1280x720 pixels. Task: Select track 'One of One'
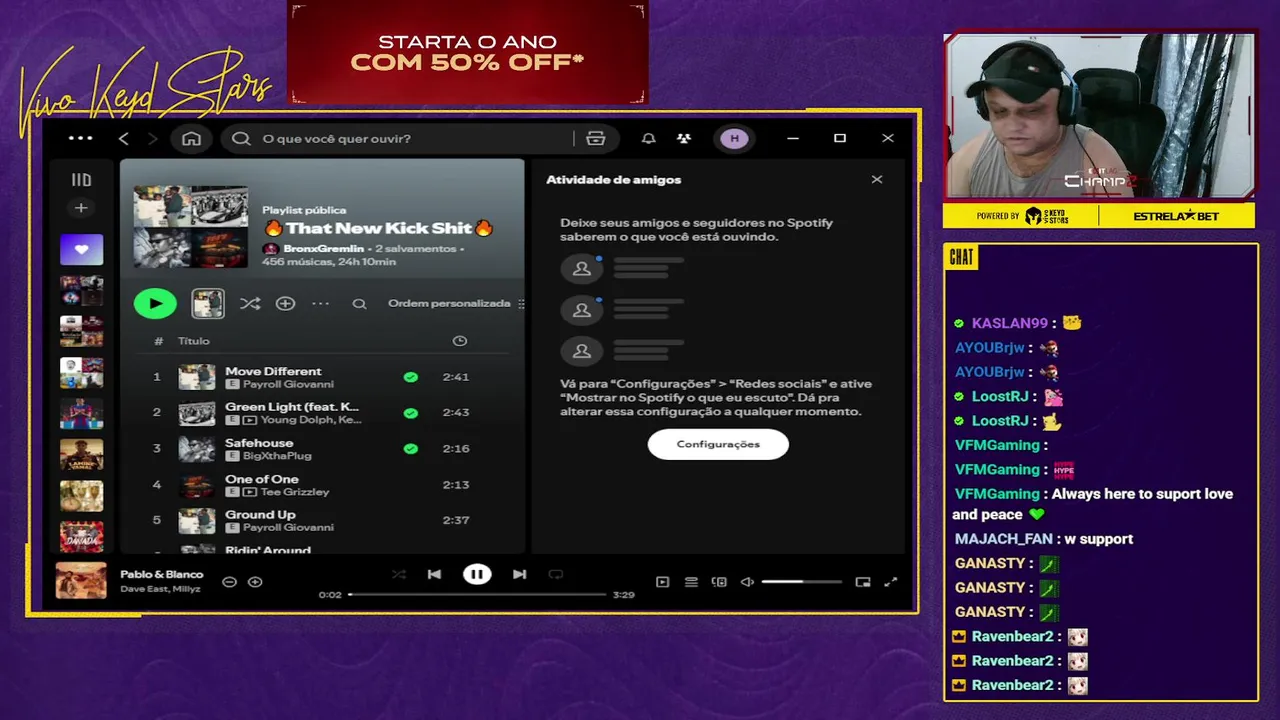coord(261,479)
